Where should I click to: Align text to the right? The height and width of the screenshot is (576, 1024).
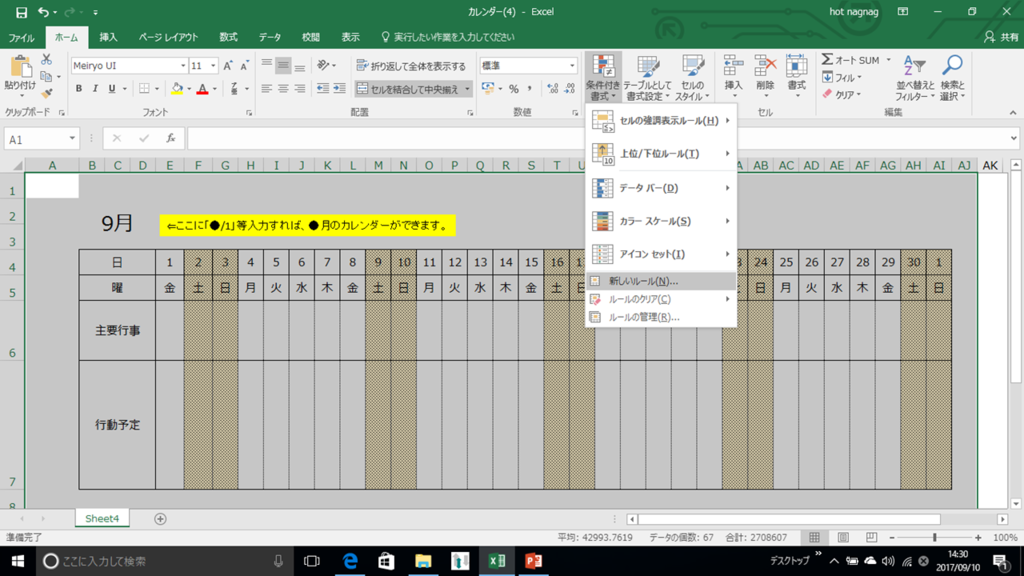pos(300,88)
